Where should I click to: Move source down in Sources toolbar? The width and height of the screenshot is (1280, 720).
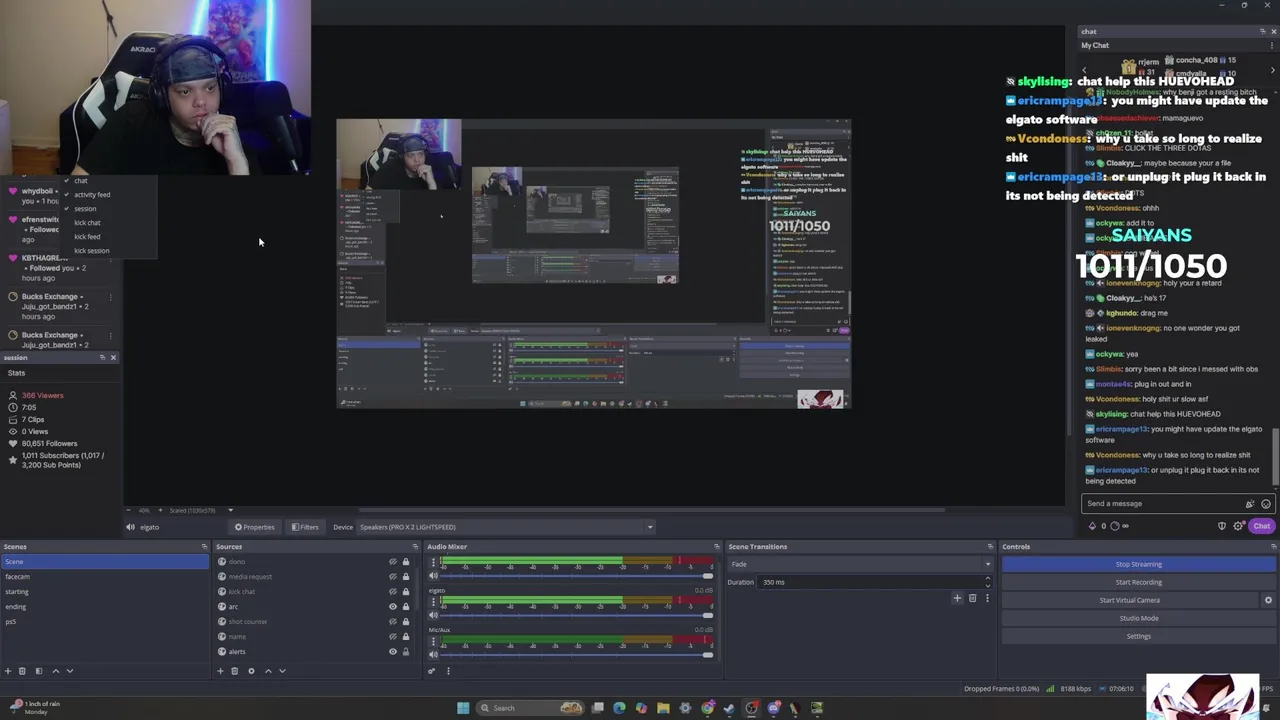tap(282, 671)
